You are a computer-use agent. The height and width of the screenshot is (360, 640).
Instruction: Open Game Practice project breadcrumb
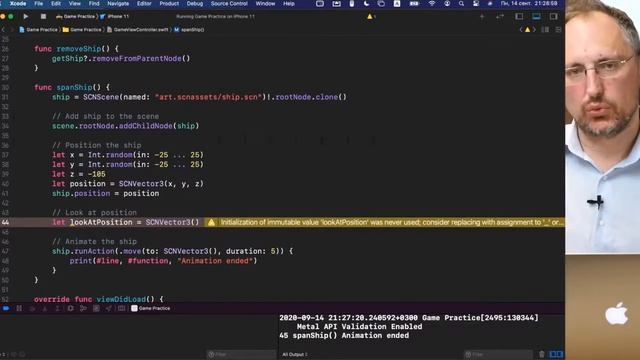click(38, 30)
